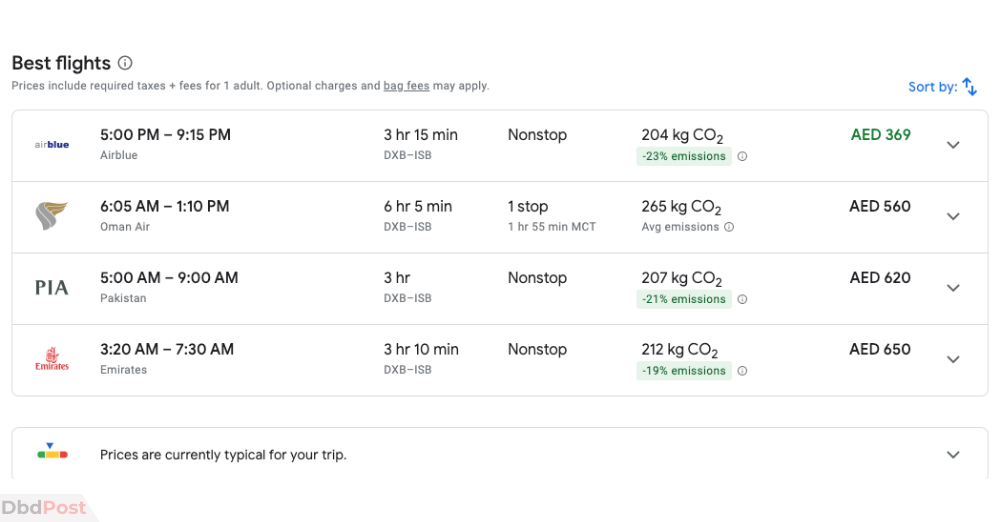Viewport: 1000px width, 522px height.
Task: Open the bag fees link
Action: point(406,86)
